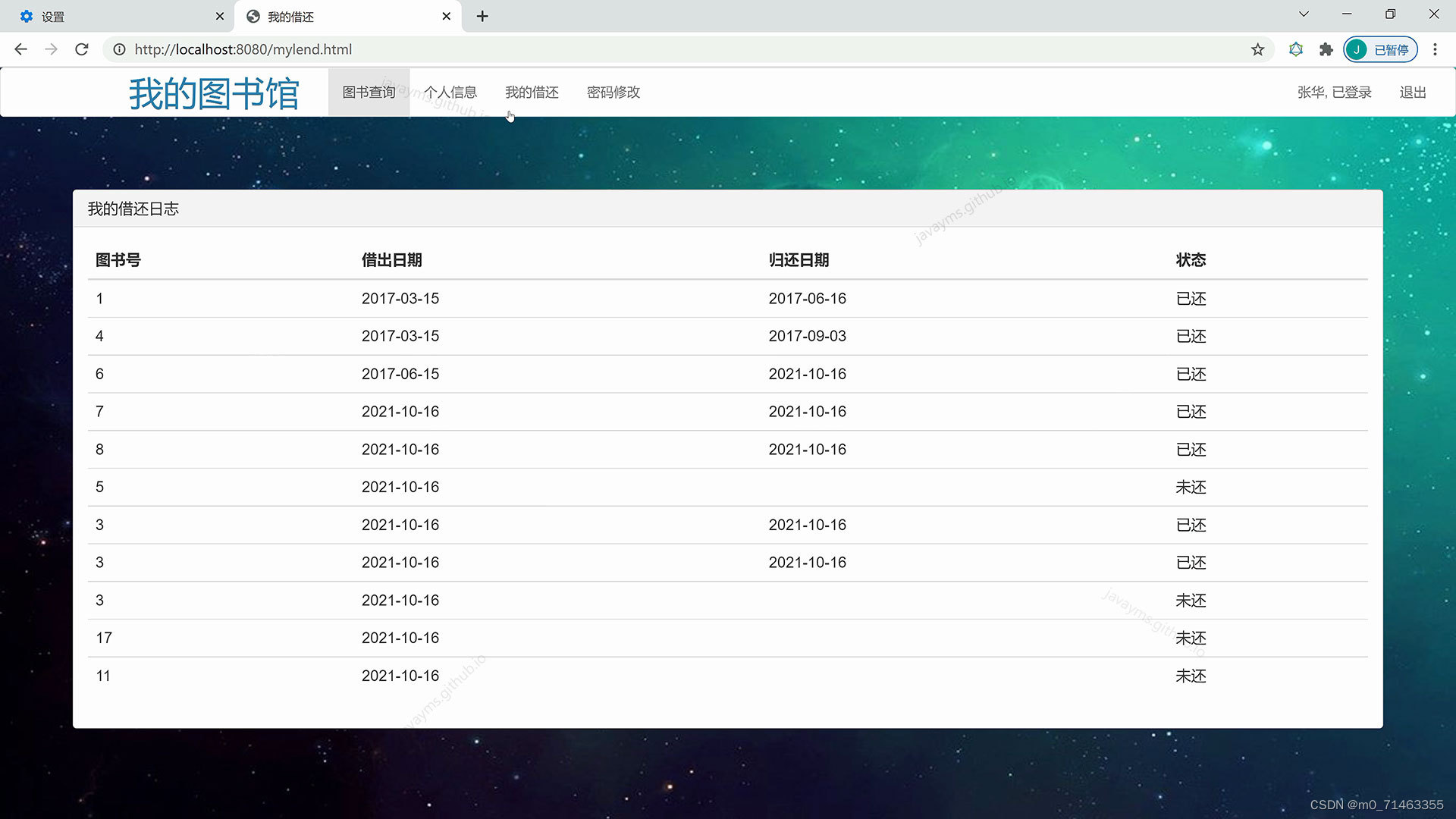This screenshot has width=1456, height=819.
Task: Click the 退出 logout link
Action: pos(1412,93)
